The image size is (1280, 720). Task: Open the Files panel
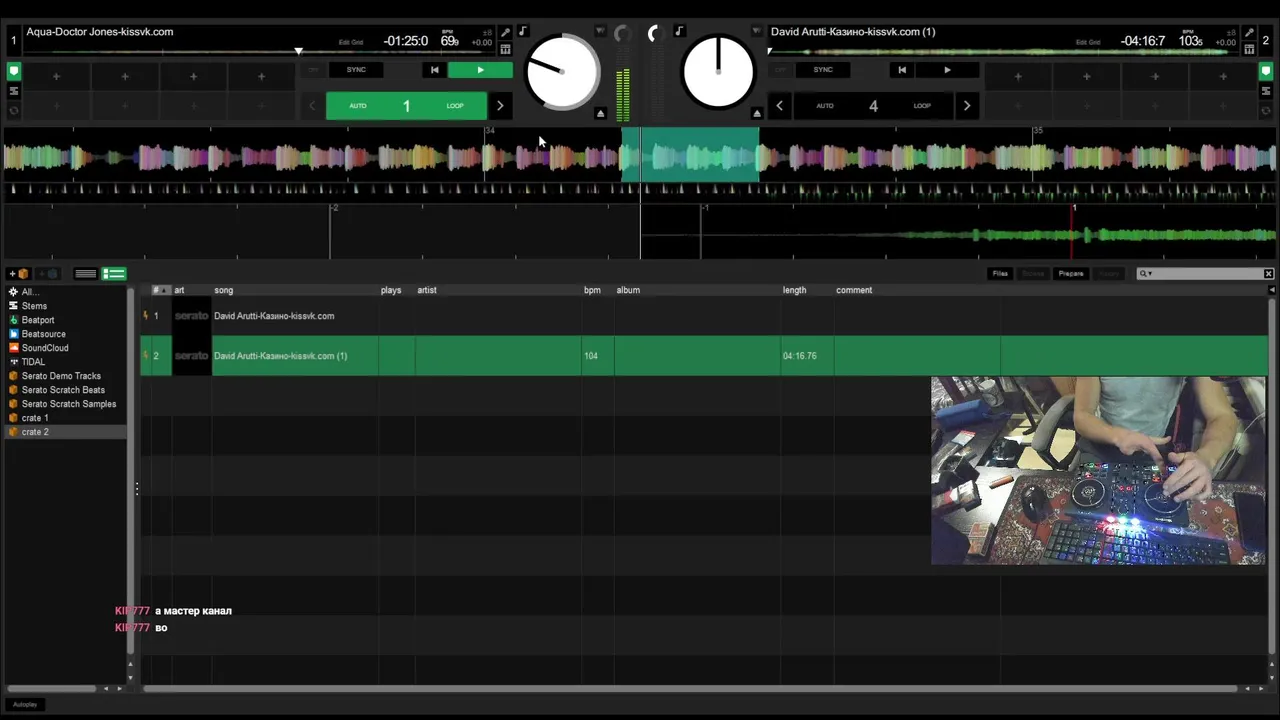tap(1000, 274)
